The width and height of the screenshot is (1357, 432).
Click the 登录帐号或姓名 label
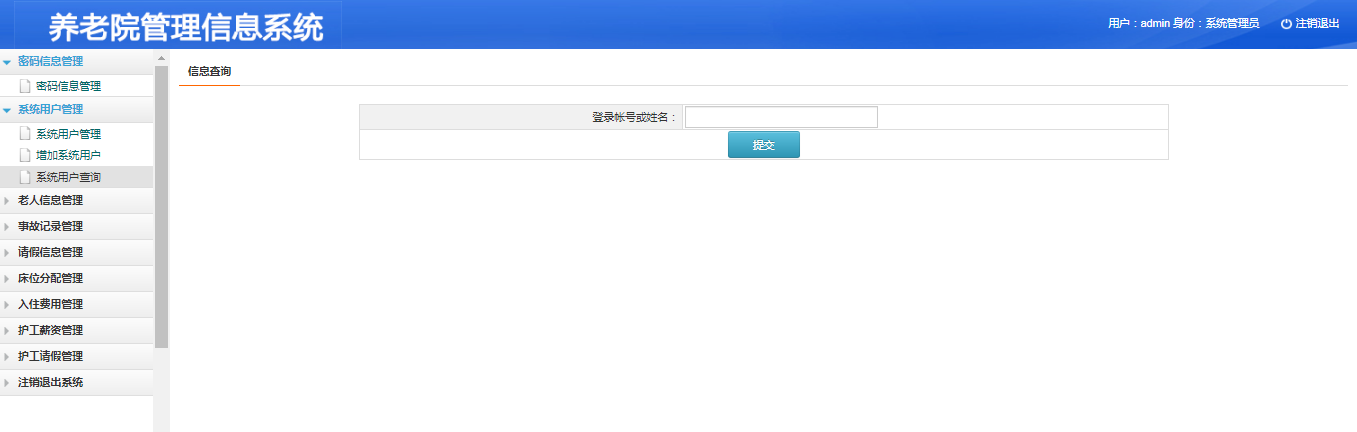coord(634,118)
